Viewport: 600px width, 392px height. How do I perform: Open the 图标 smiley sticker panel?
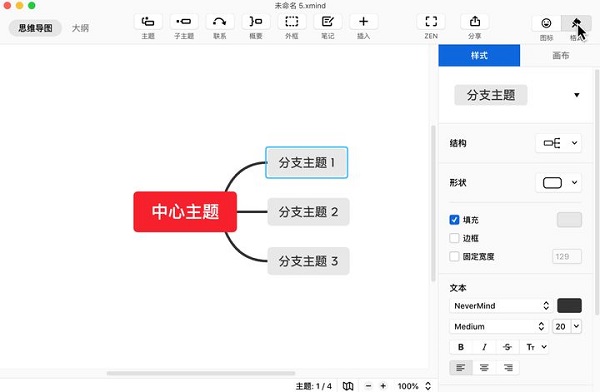[546, 23]
